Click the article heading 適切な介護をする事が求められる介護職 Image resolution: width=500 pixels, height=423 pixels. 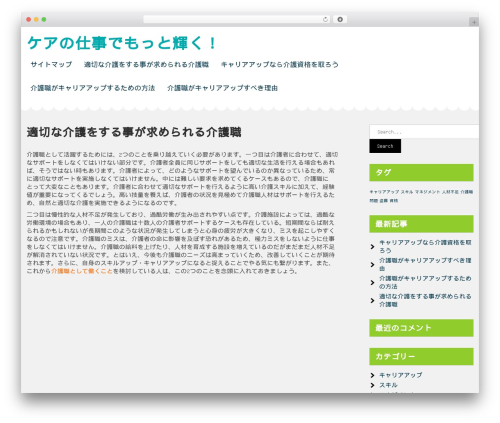point(134,132)
